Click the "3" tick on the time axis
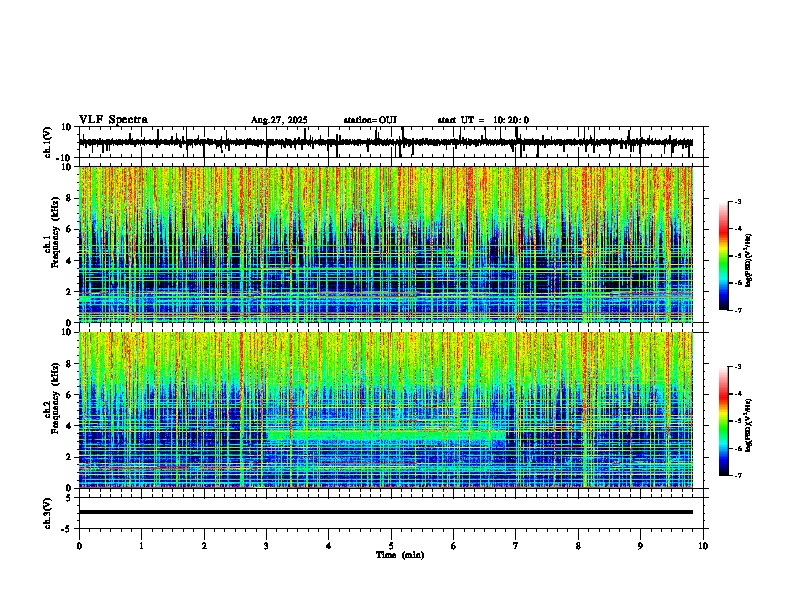 pyautogui.click(x=266, y=546)
